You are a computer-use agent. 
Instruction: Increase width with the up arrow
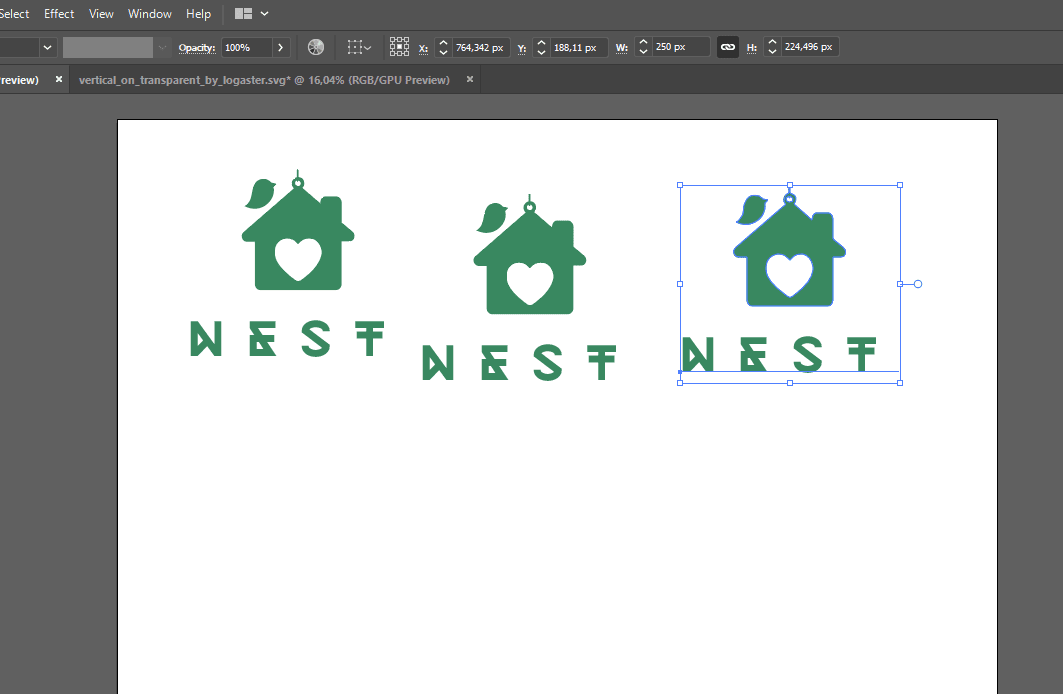tap(643, 42)
